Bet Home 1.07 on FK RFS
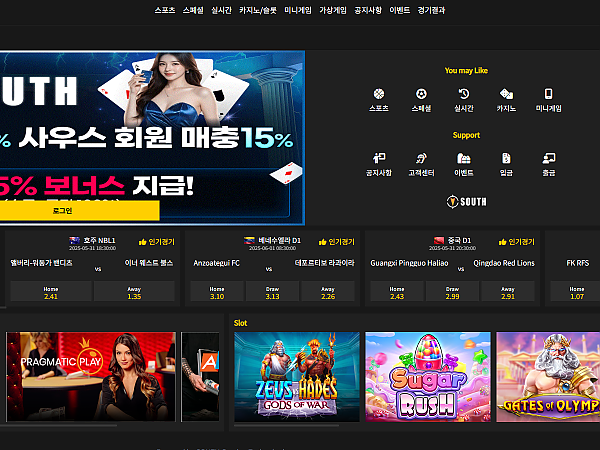Screen dimensions: 600x450 (x=575, y=292)
